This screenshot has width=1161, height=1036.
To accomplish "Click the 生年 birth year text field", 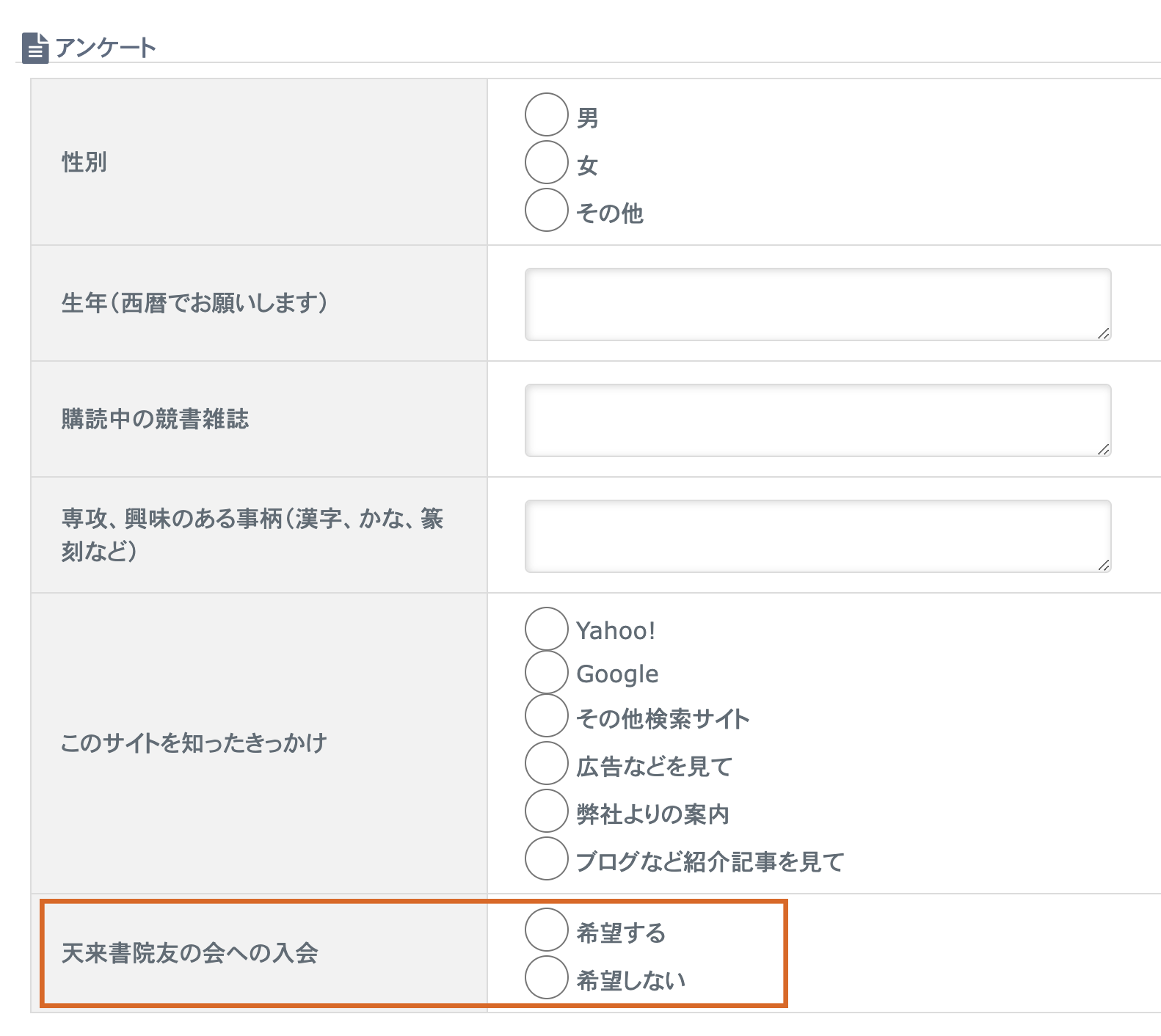I will [x=817, y=304].
